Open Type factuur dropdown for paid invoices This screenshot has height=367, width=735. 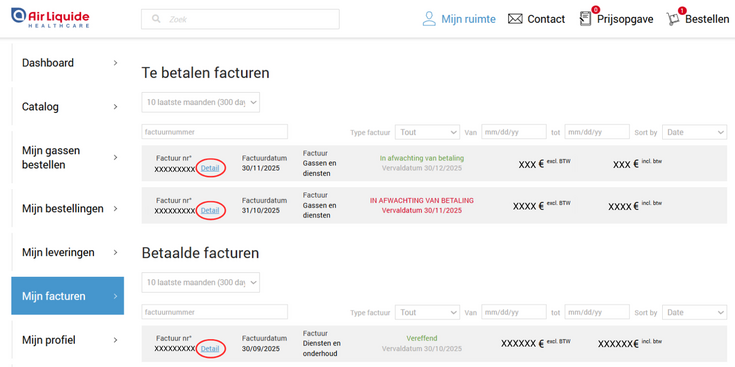(428, 312)
